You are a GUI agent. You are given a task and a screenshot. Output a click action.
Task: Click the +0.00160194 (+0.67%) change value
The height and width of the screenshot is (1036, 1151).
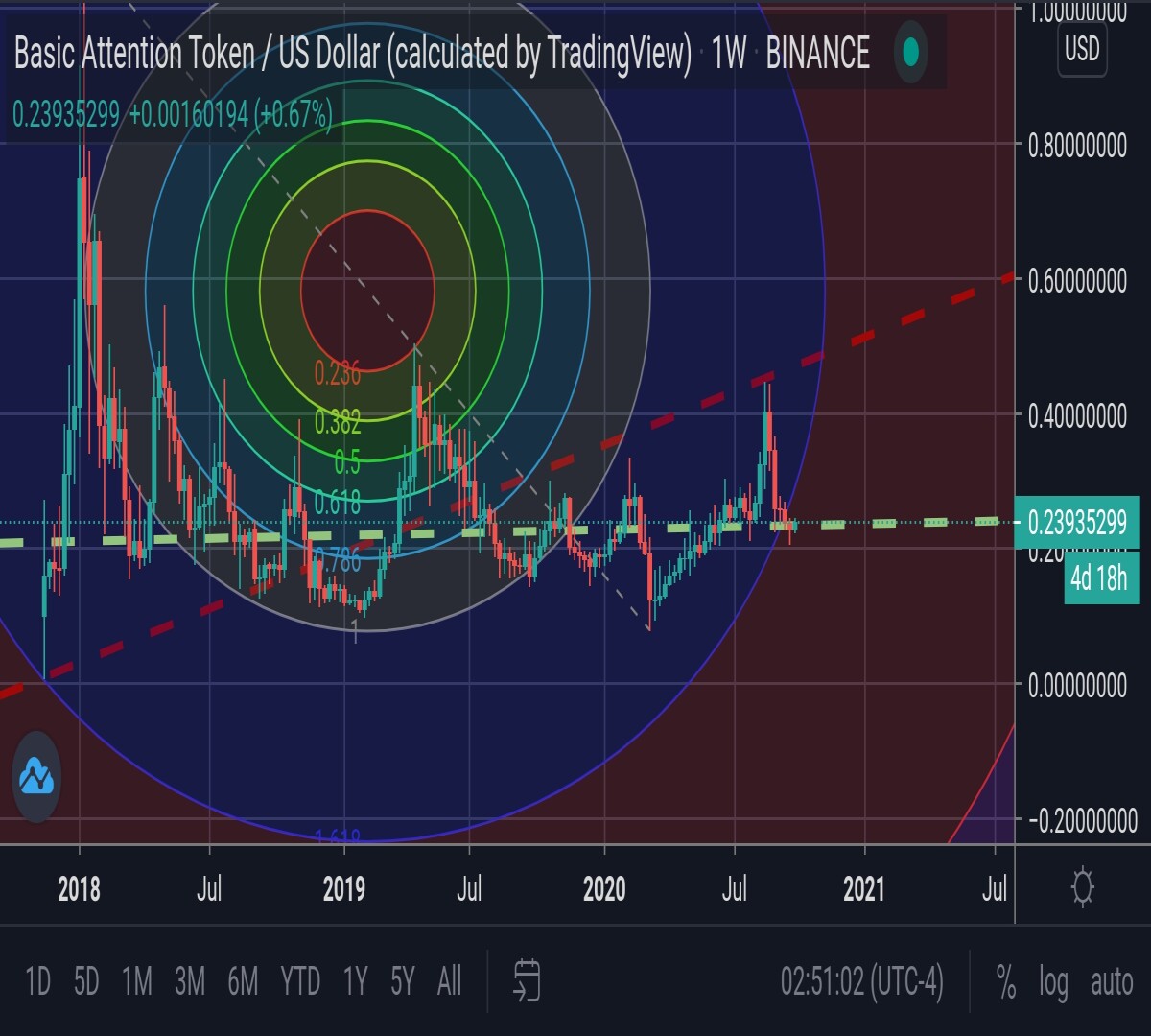[230, 115]
